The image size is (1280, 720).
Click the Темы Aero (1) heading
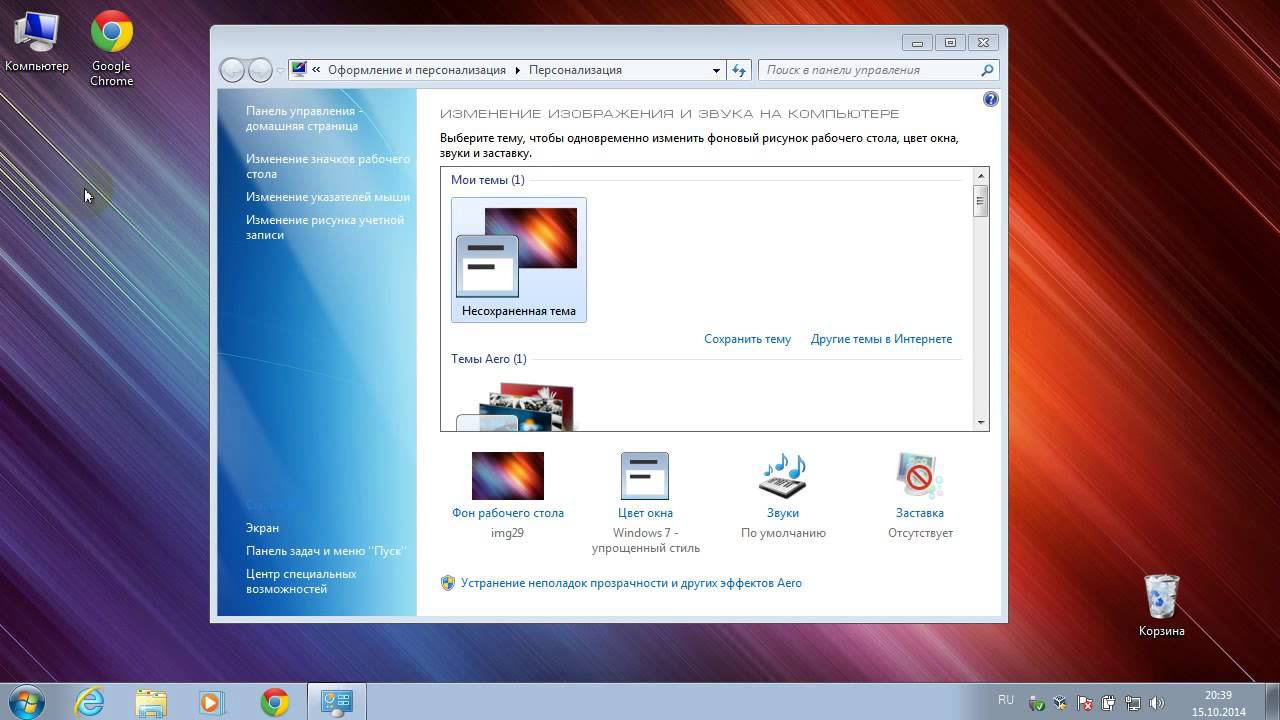[x=488, y=359]
